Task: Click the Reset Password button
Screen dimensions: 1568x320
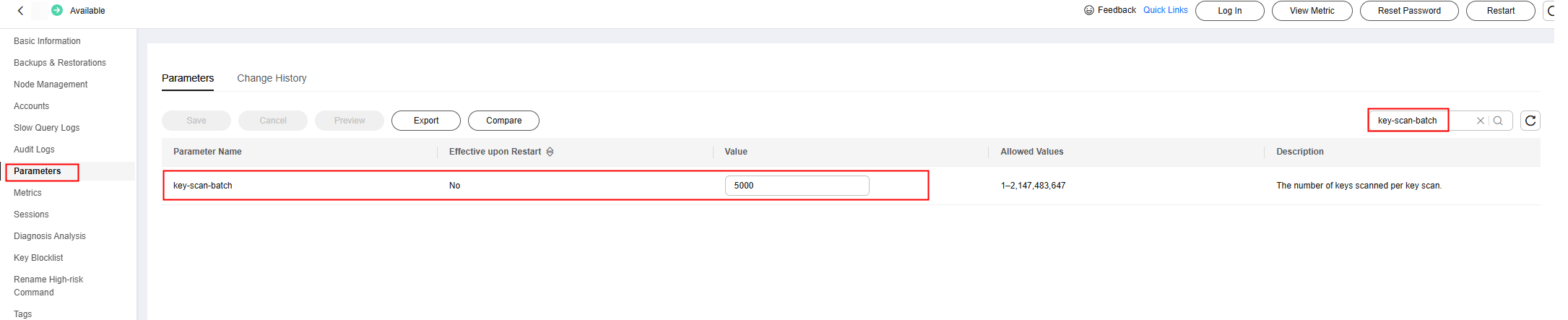Action: 1408,11
